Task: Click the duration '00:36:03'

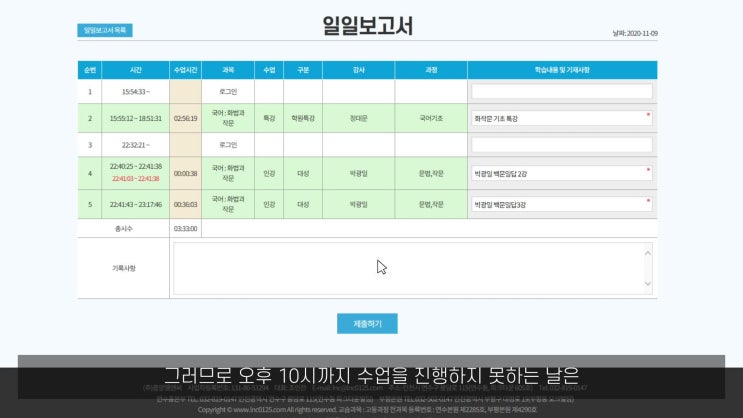Action: [185, 205]
